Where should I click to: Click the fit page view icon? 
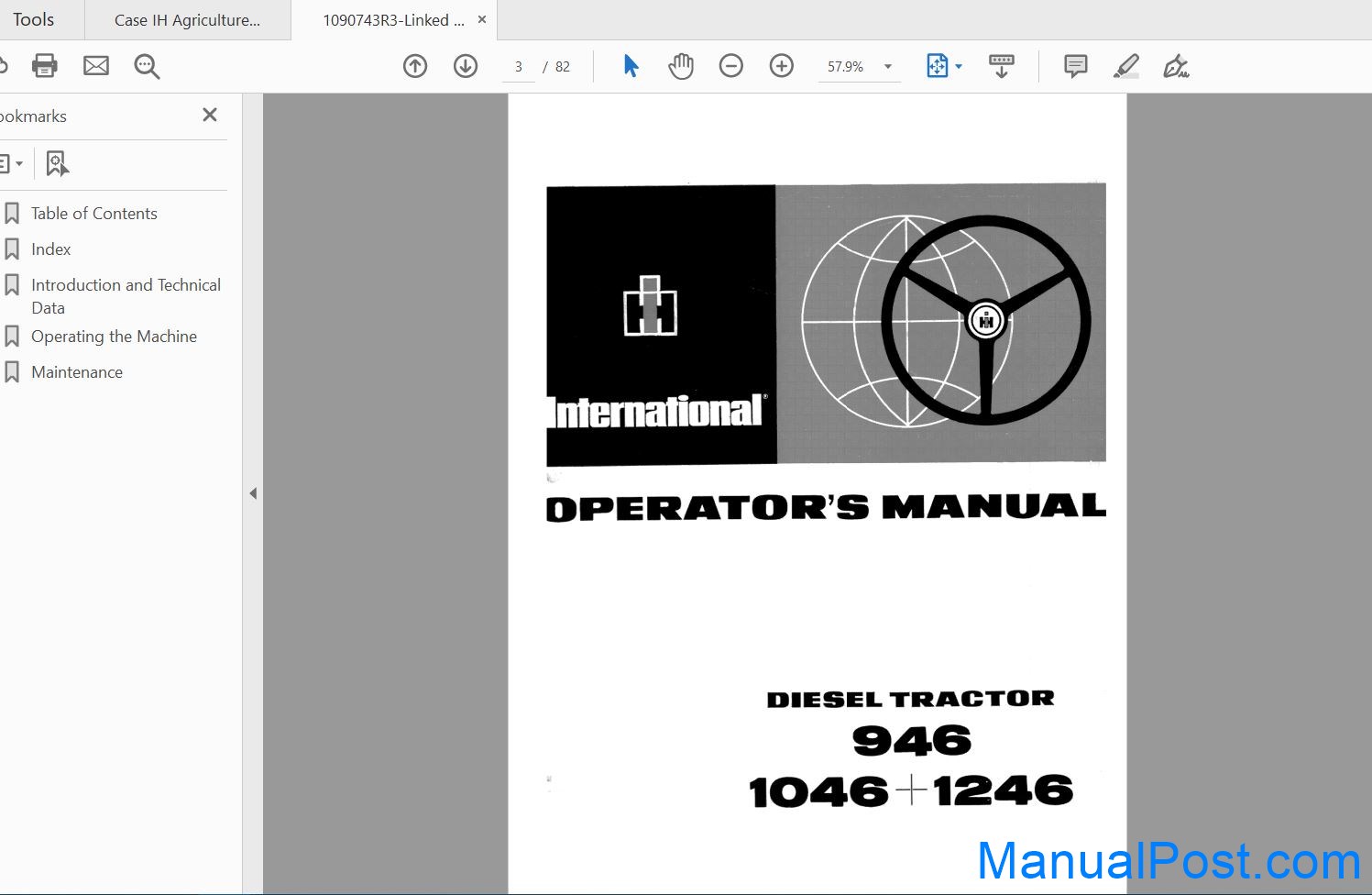(x=937, y=66)
